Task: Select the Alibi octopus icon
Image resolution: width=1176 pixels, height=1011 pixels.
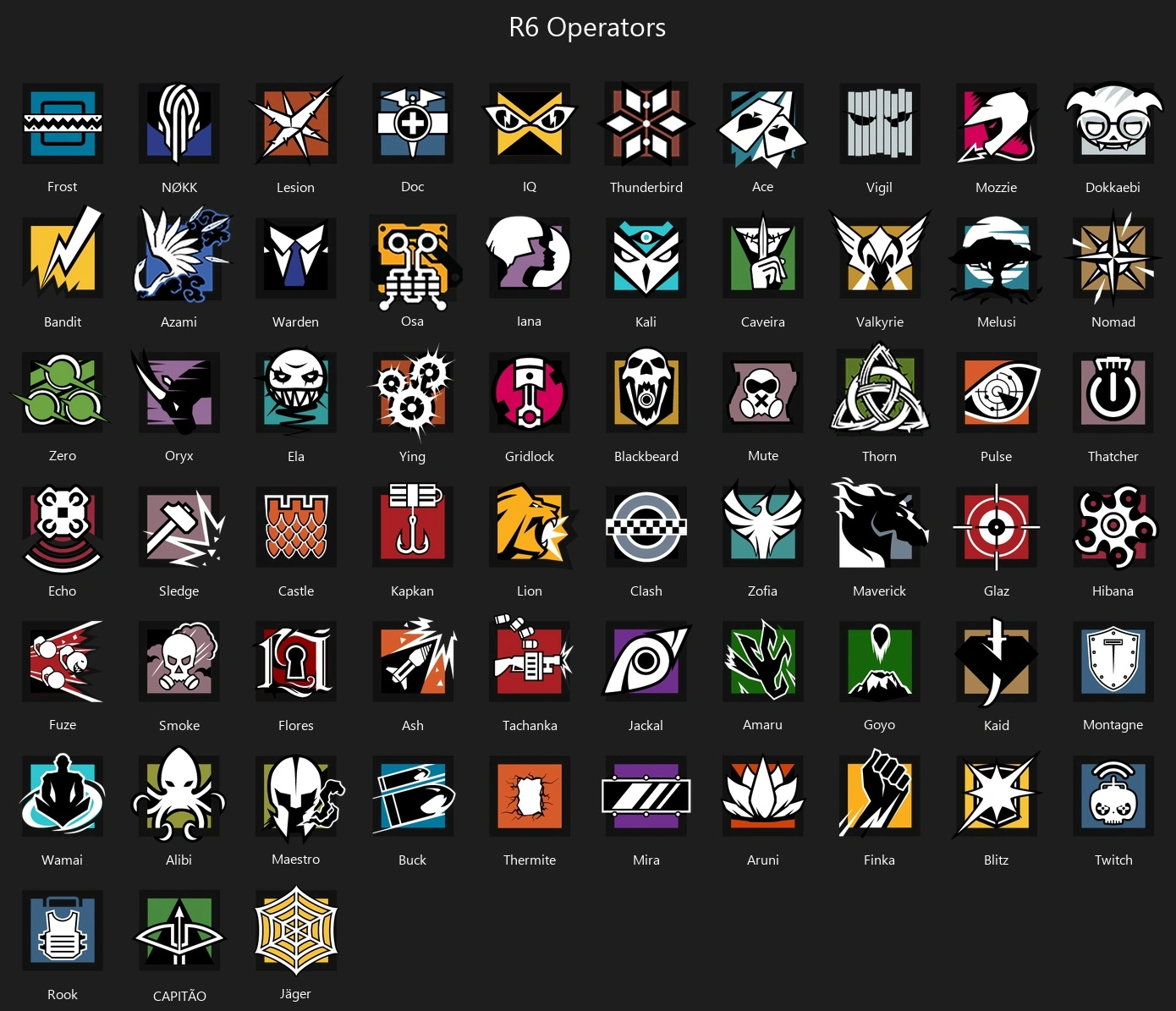Action: point(179,794)
